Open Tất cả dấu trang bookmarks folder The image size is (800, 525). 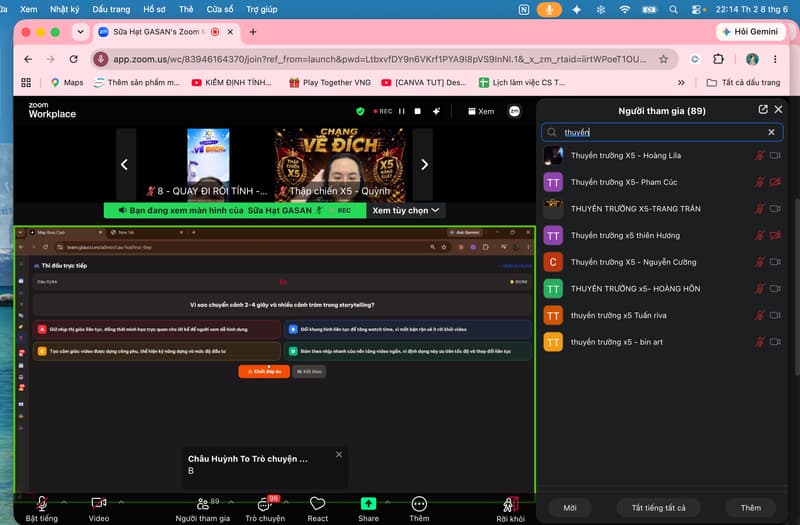pyautogui.click(x=743, y=82)
